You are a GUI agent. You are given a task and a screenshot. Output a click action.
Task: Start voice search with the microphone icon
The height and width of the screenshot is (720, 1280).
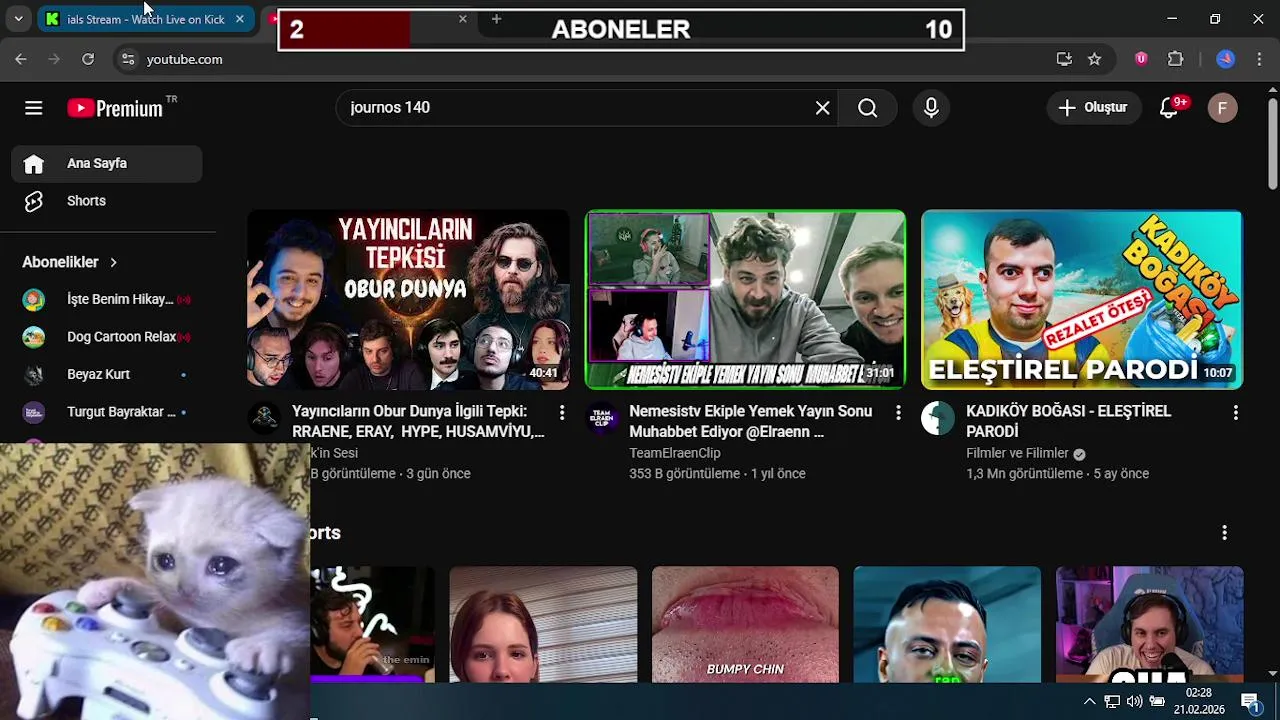[931, 108]
